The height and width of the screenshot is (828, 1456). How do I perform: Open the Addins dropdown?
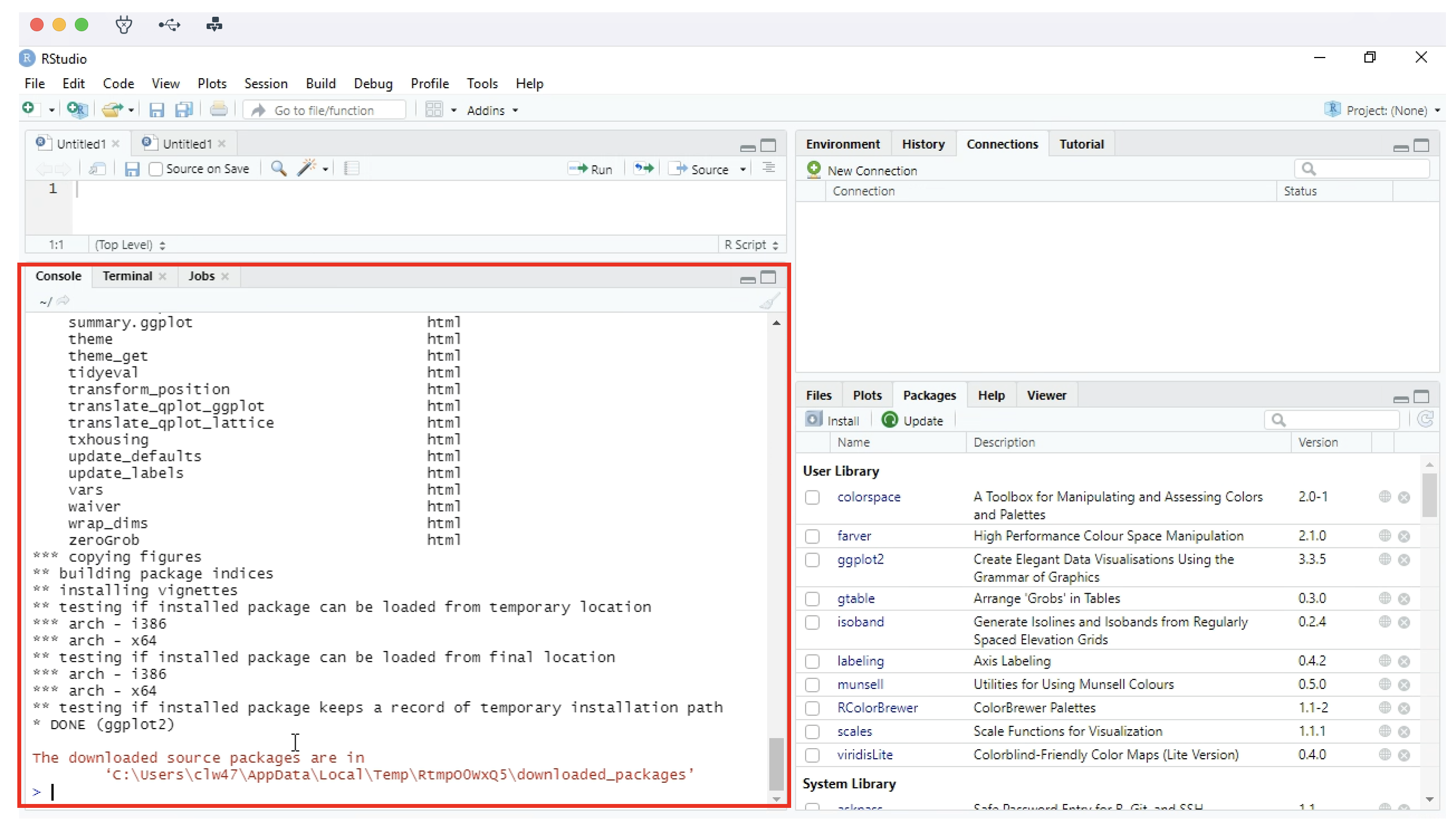pyautogui.click(x=492, y=110)
